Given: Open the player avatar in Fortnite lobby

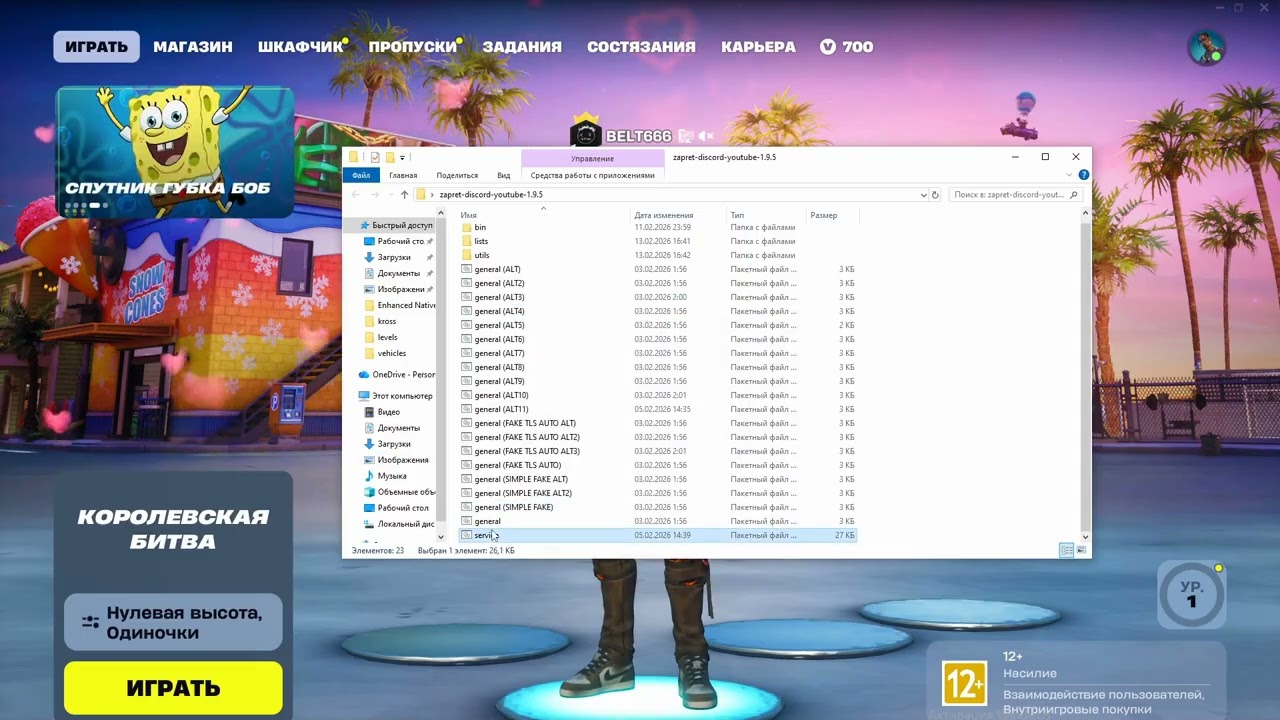Looking at the screenshot, I should tap(1205, 46).
